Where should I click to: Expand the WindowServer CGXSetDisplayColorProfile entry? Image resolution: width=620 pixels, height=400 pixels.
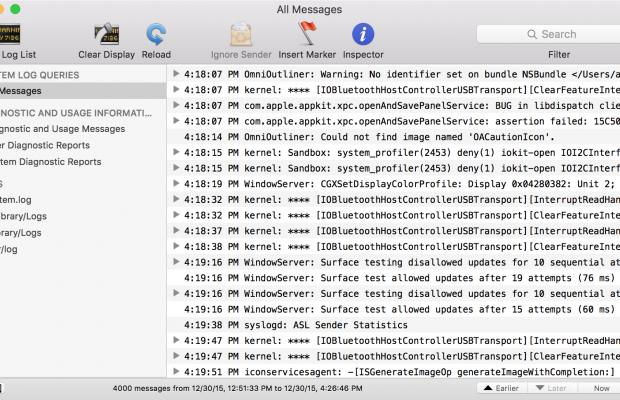176,184
